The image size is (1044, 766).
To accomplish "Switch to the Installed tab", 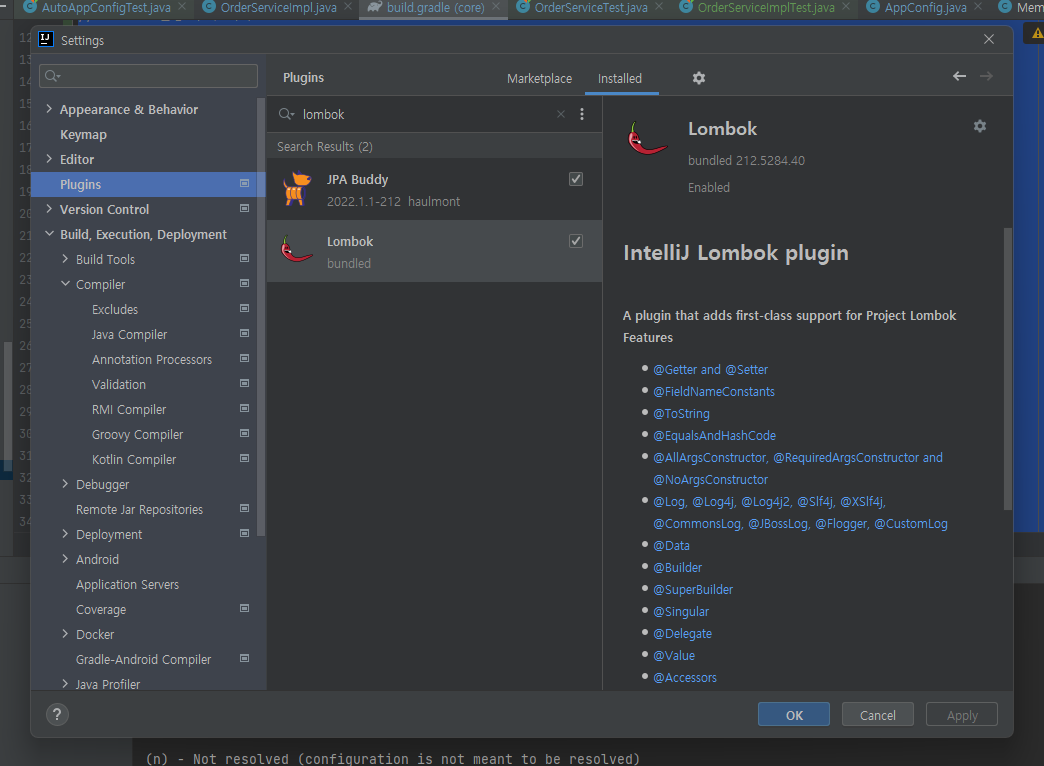I will pos(620,79).
